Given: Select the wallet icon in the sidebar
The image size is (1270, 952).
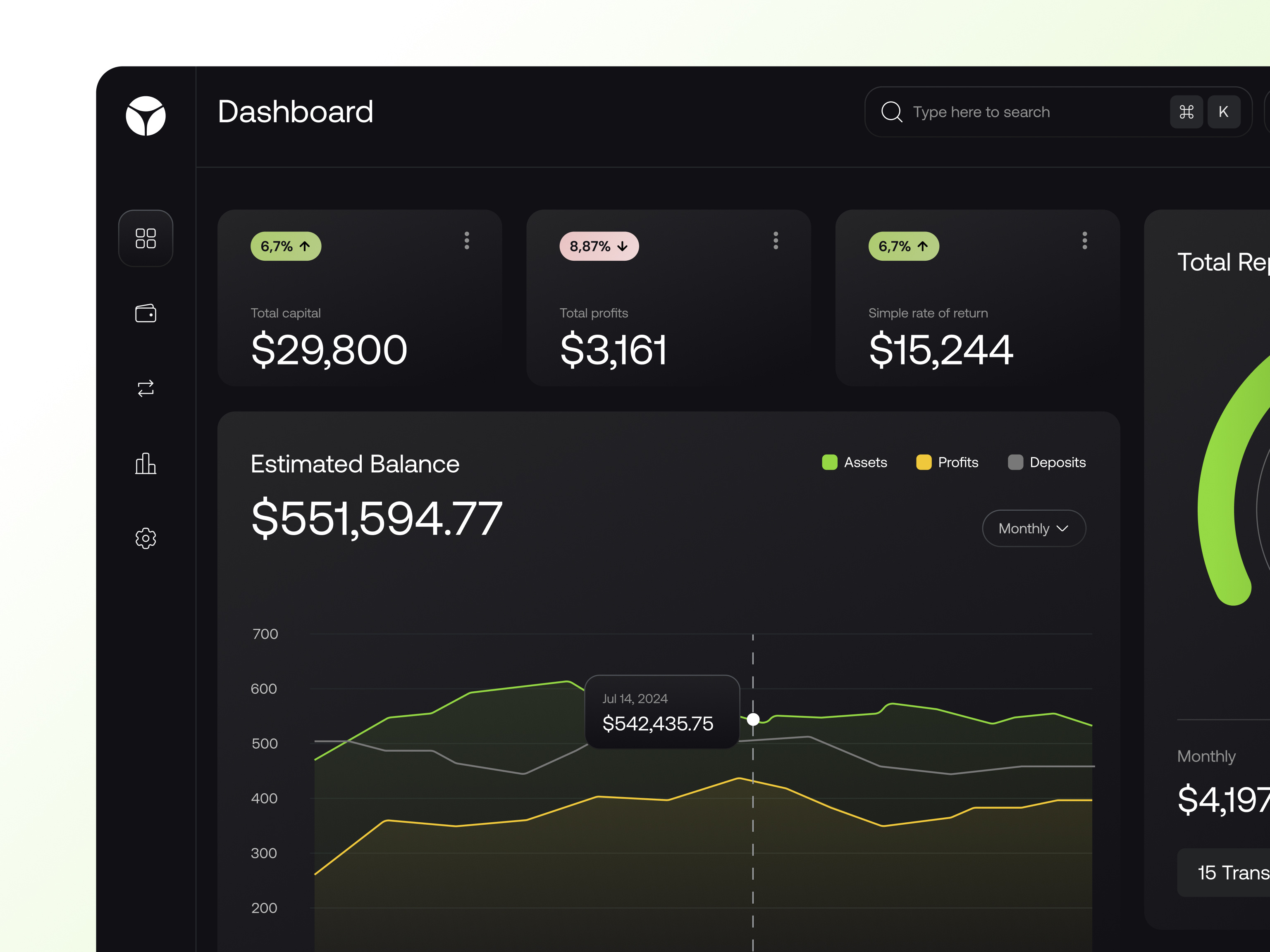Looking at the screenshot, I should [145, 313].
